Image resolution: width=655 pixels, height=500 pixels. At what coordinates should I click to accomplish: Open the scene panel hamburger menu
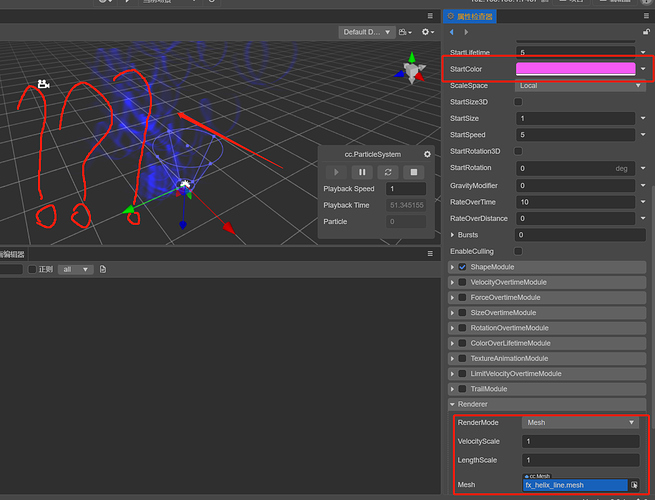[x=431, y=16]
